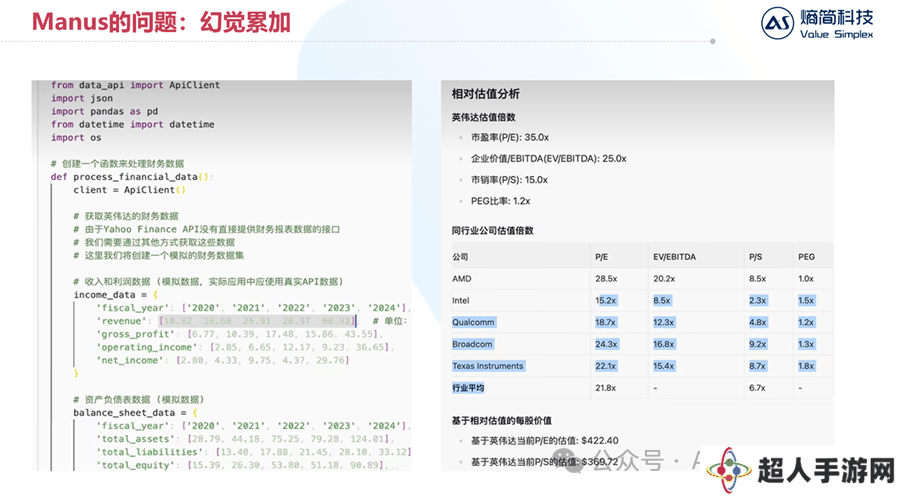Screen dimensions: 900x496
Task: Select the bullet "市销率(P/S): 15.0x"
Action: click(509, 180)
